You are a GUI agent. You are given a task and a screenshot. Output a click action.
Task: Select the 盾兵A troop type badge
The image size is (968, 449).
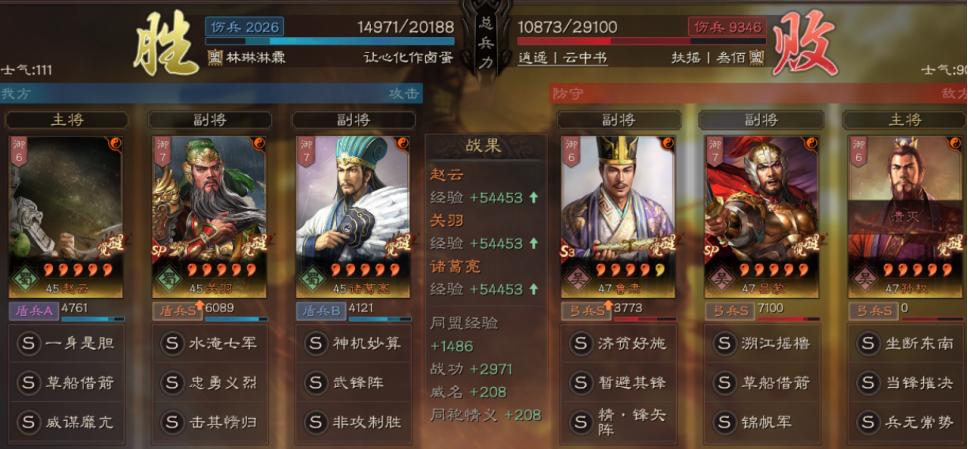click(34, 311)
